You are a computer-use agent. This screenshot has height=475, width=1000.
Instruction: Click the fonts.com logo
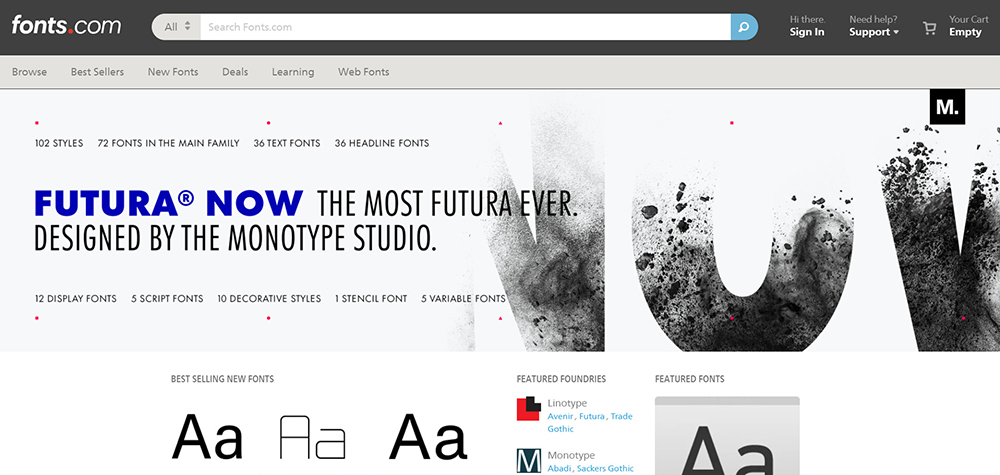click(x=66, y=26)
